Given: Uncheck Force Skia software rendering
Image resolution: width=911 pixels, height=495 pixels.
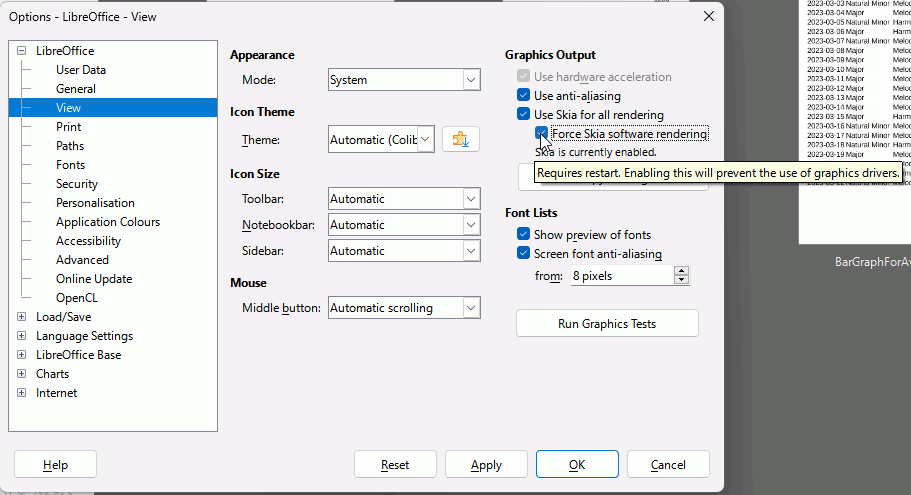Looking at the screenshot, I should [x=541, y=133].
